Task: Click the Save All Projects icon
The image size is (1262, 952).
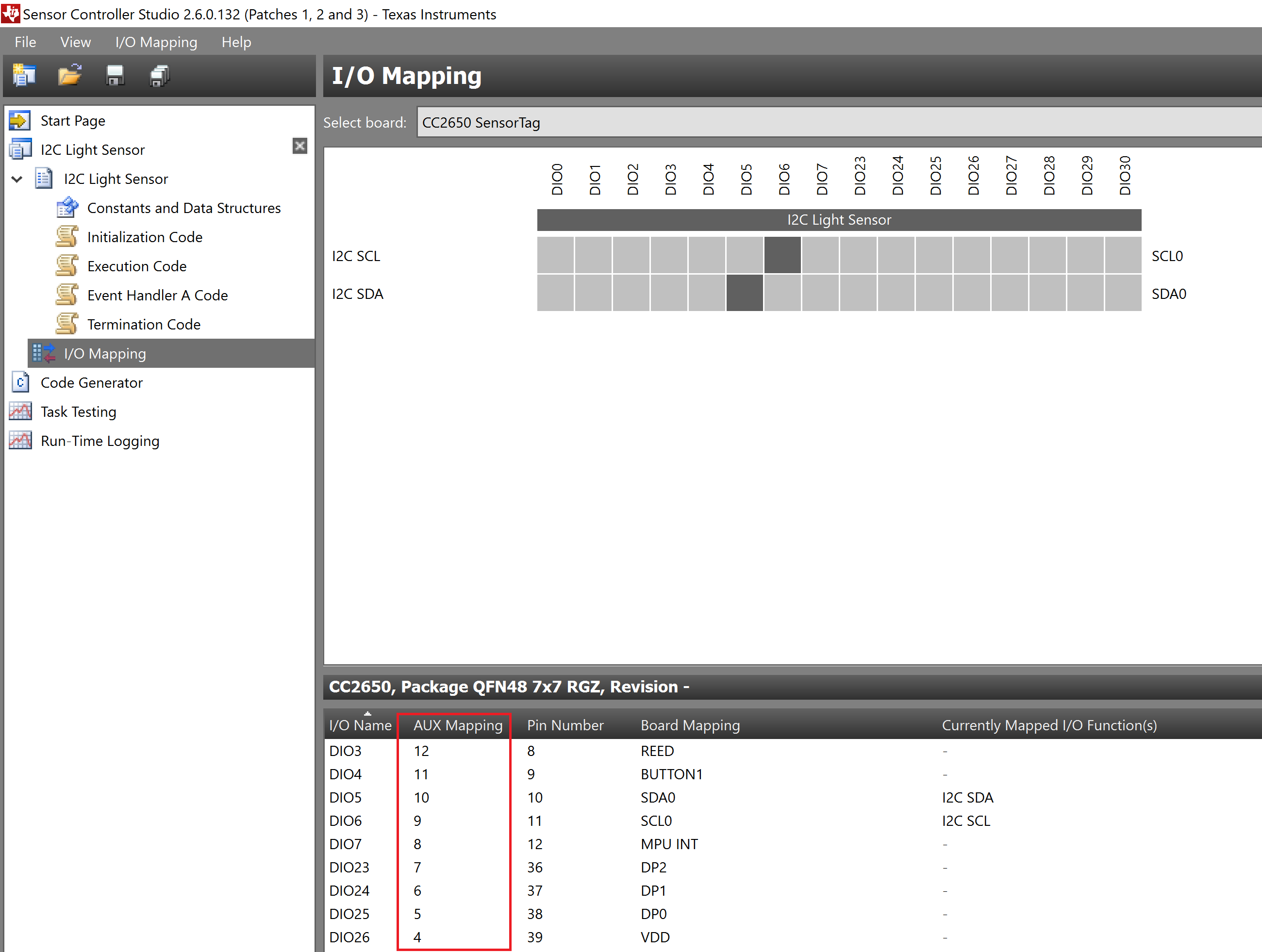Action: pos(160,76)
